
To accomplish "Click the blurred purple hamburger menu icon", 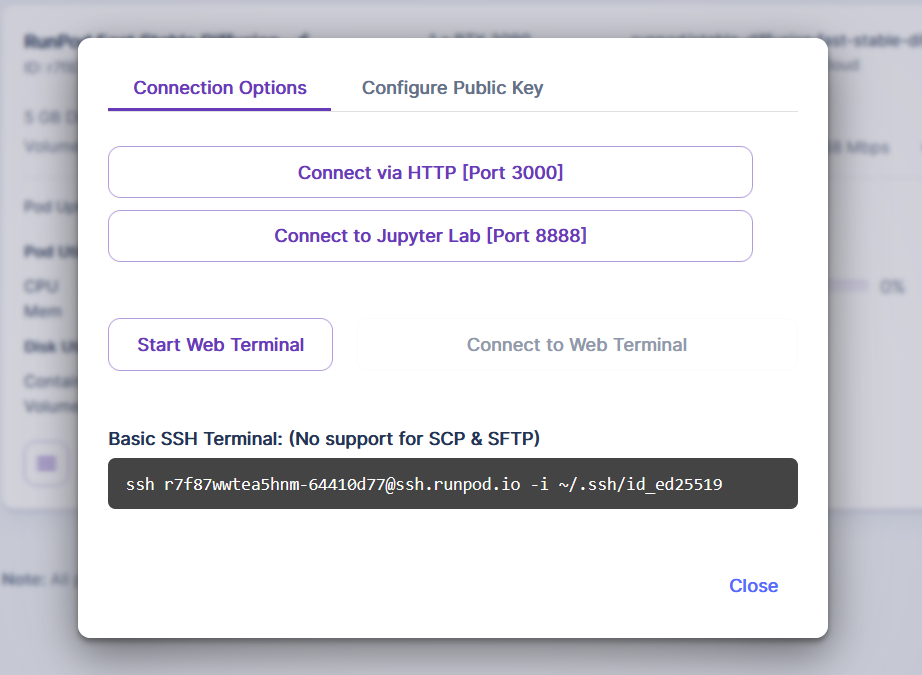I will click(45, 463).
